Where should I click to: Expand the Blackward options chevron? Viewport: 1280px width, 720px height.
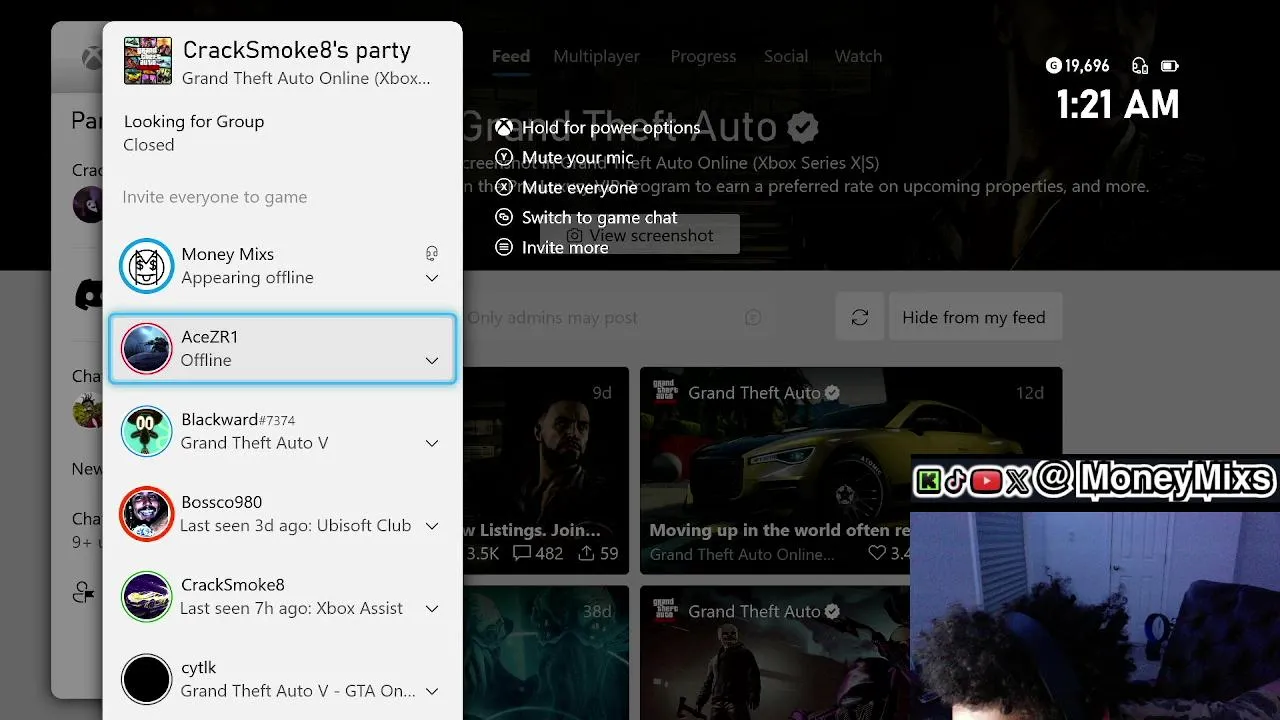coord(432,443)
